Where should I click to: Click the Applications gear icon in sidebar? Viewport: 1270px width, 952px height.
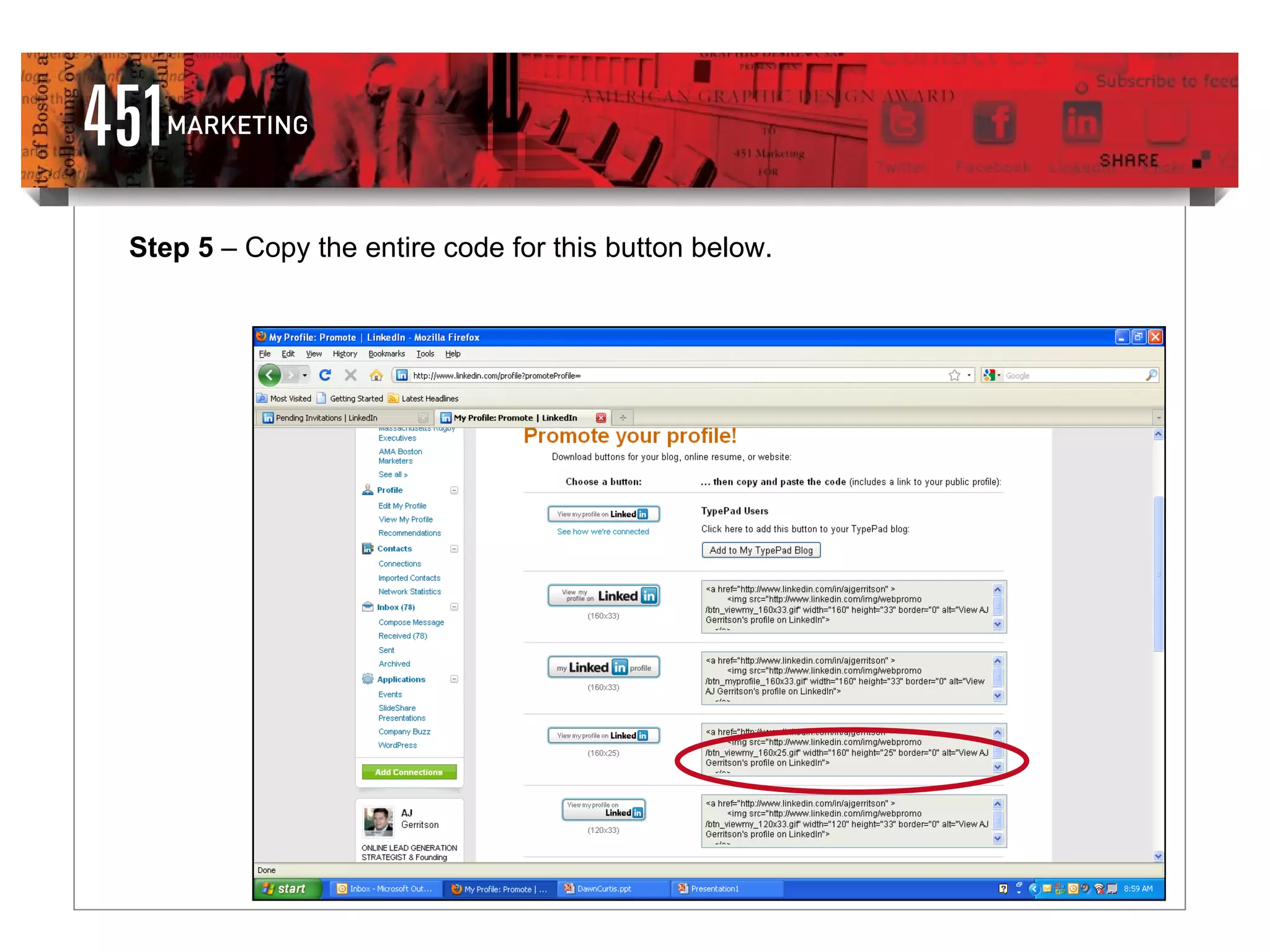[368, 679]
